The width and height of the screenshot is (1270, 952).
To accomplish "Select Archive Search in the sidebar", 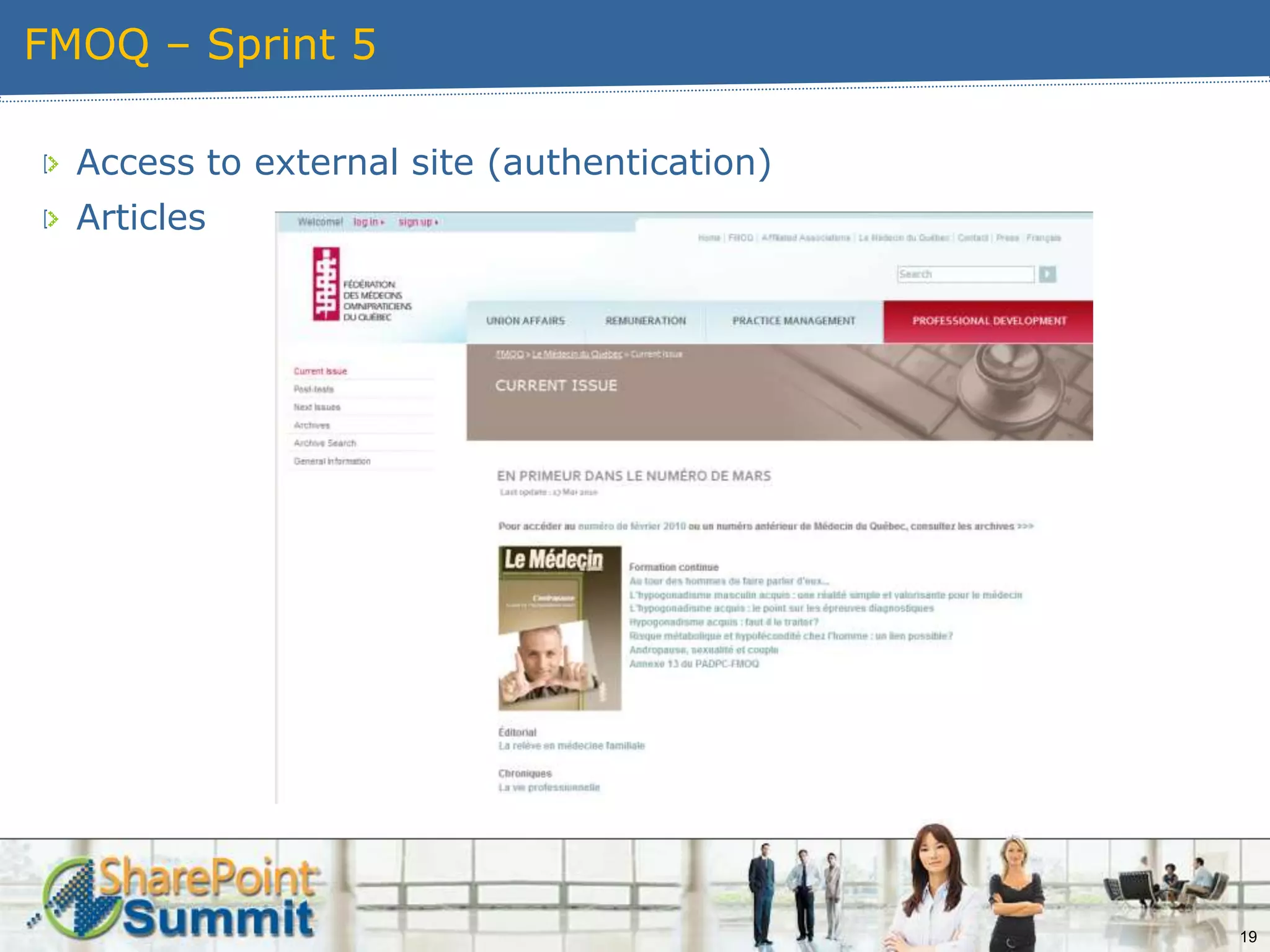I will point(325,443).
